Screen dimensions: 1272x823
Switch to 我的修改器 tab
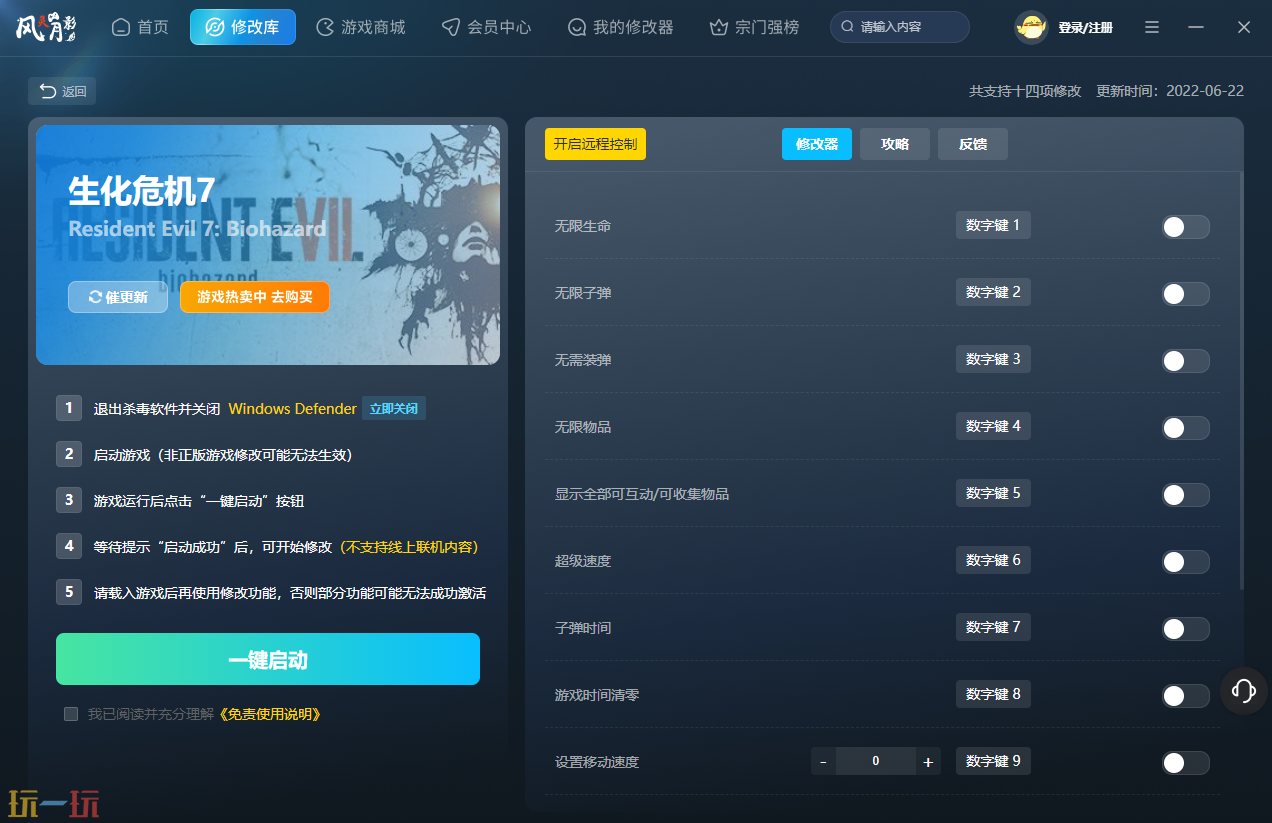pyautogui.click(x=620, y=27)
